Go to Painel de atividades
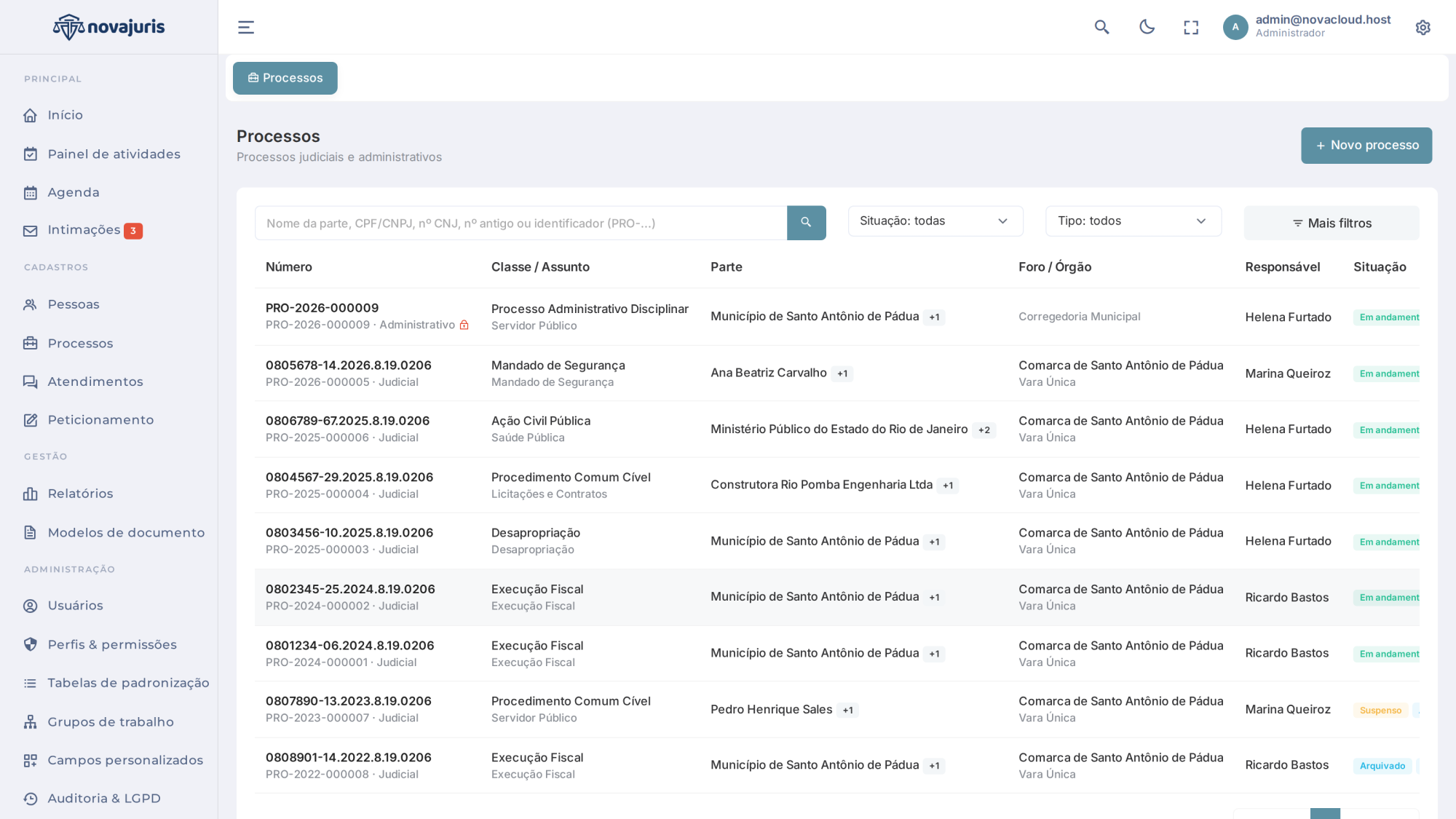1456x819 pixels. click(x=102, y=154)
